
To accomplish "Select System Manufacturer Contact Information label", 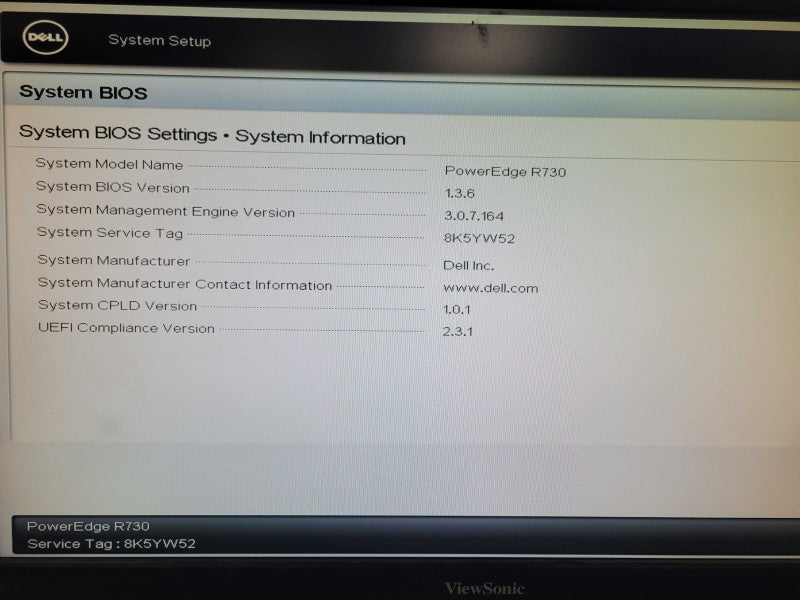I will (185, 284).
